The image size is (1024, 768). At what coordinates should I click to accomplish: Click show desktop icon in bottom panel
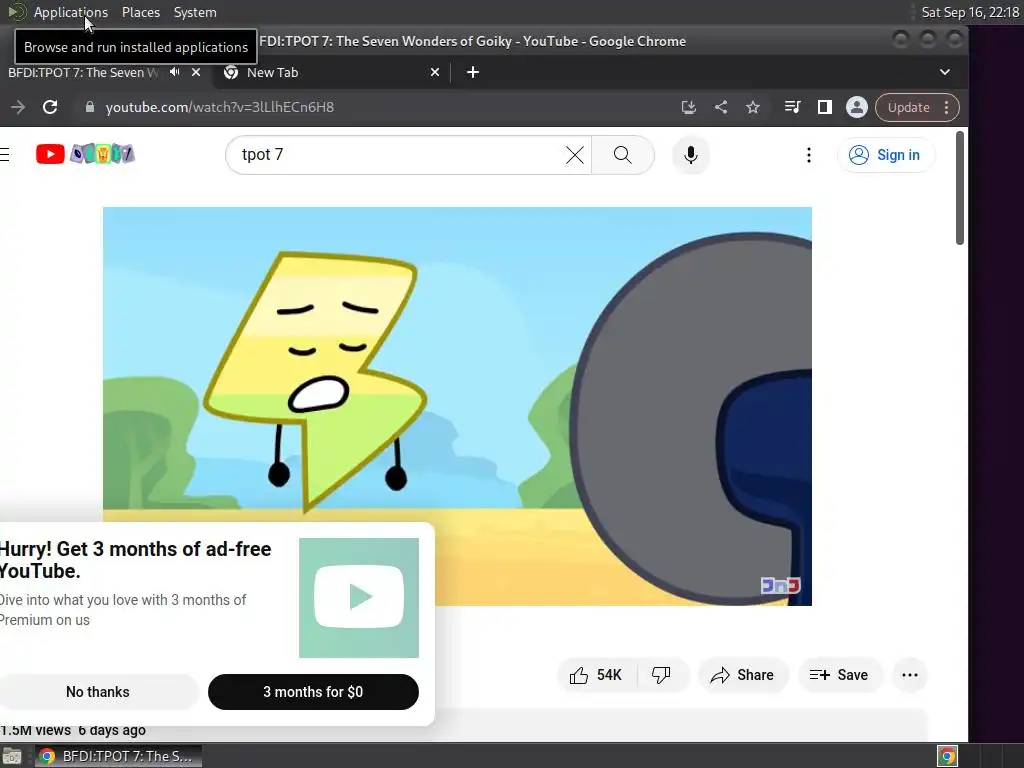[x=12, y=757]
